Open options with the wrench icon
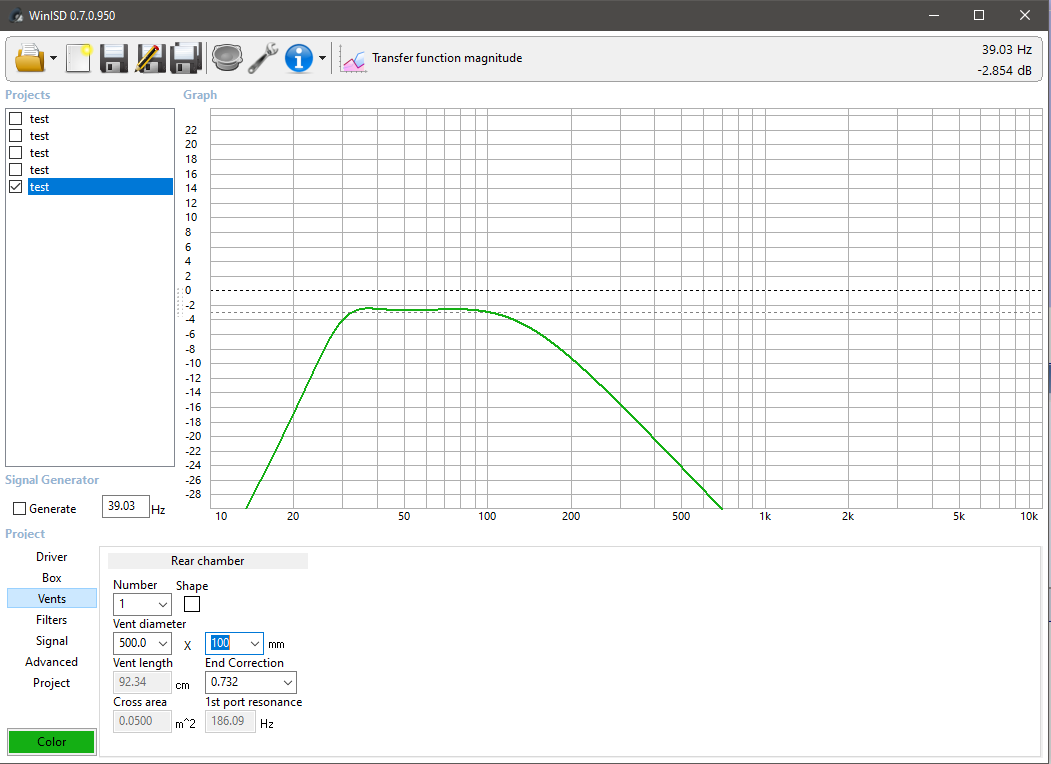 tap(263, 58)
